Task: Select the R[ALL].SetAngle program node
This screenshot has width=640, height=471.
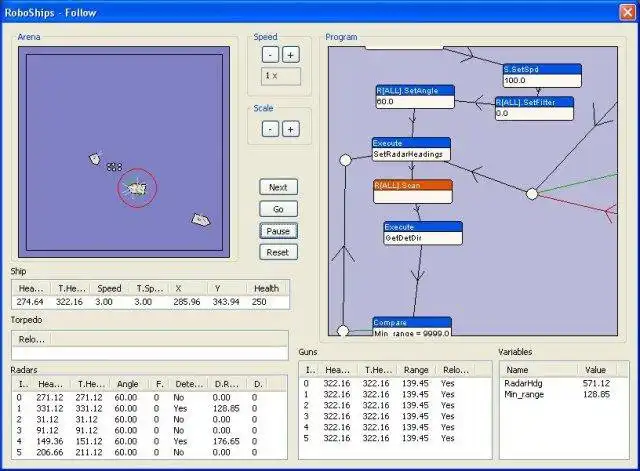Action: [415, 97]
